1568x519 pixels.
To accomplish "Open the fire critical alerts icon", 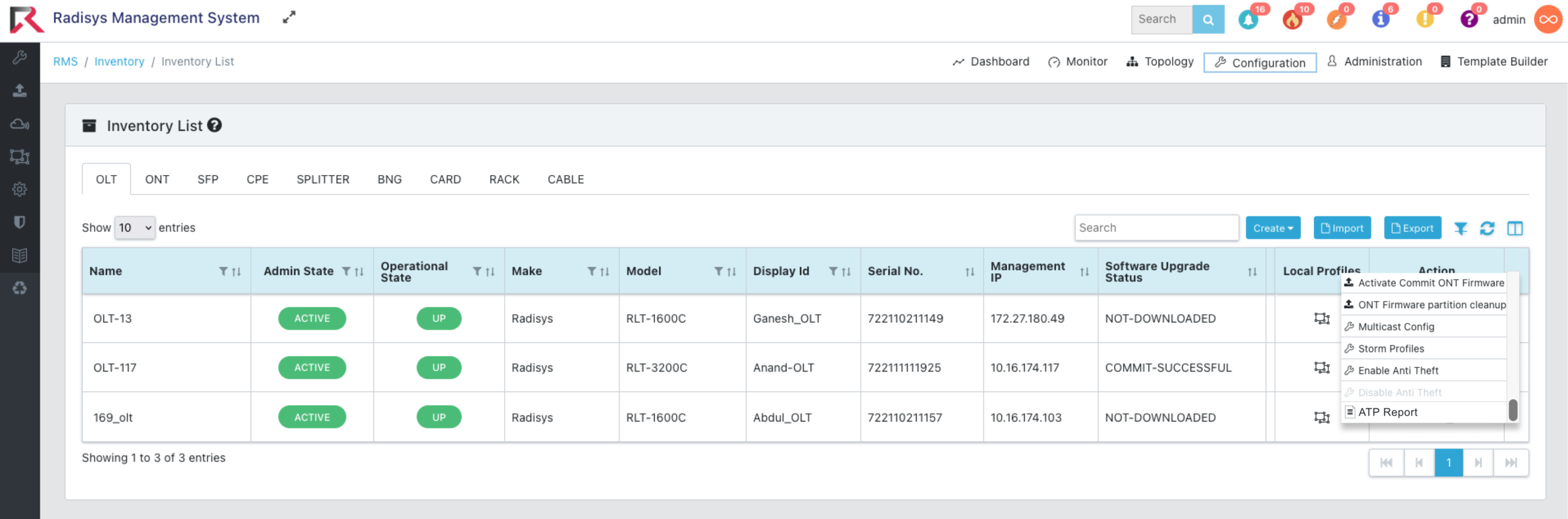I will click(1292, 20).
